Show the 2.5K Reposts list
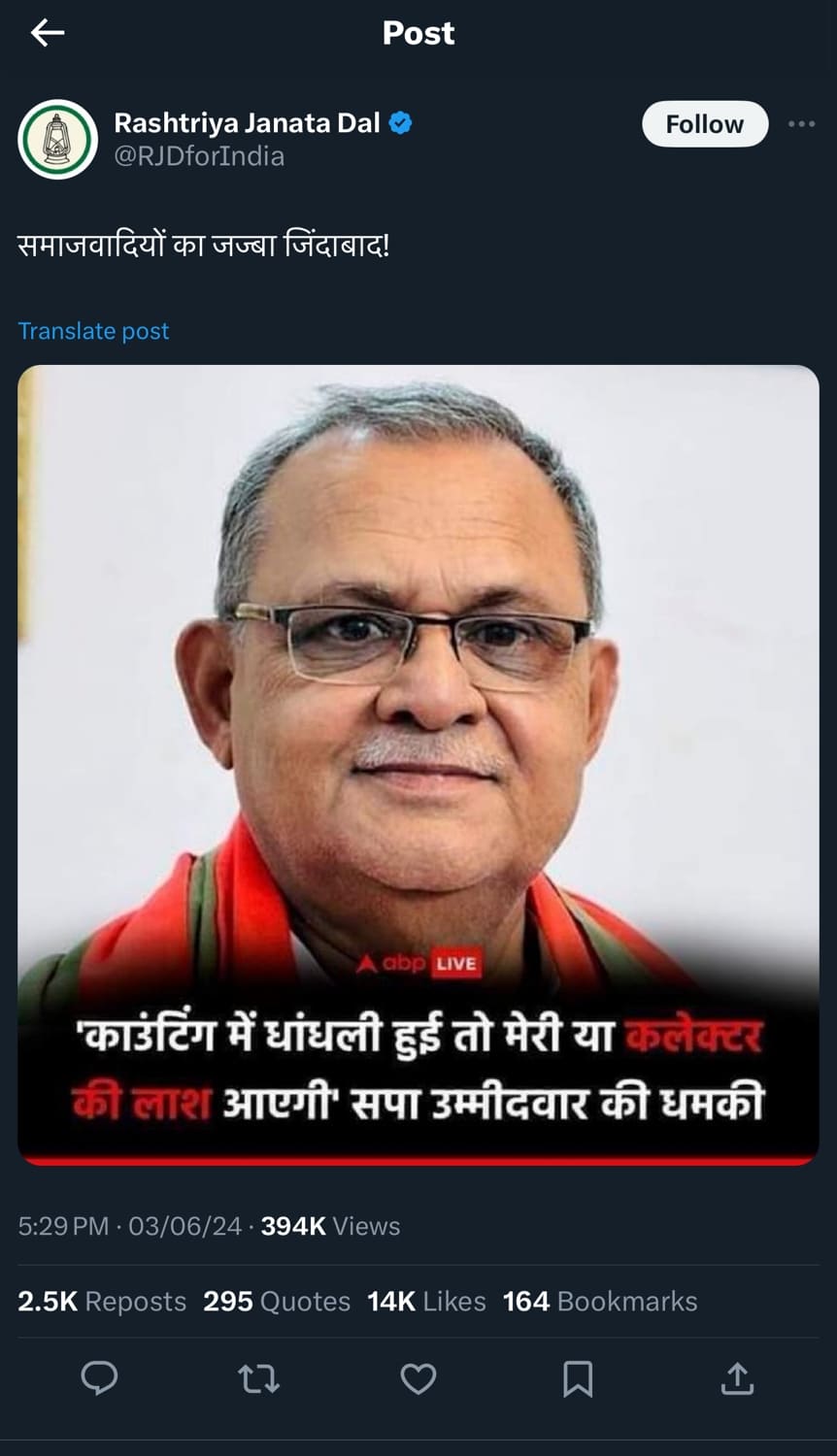The image size is (837, 1456). coord(102,1301)
